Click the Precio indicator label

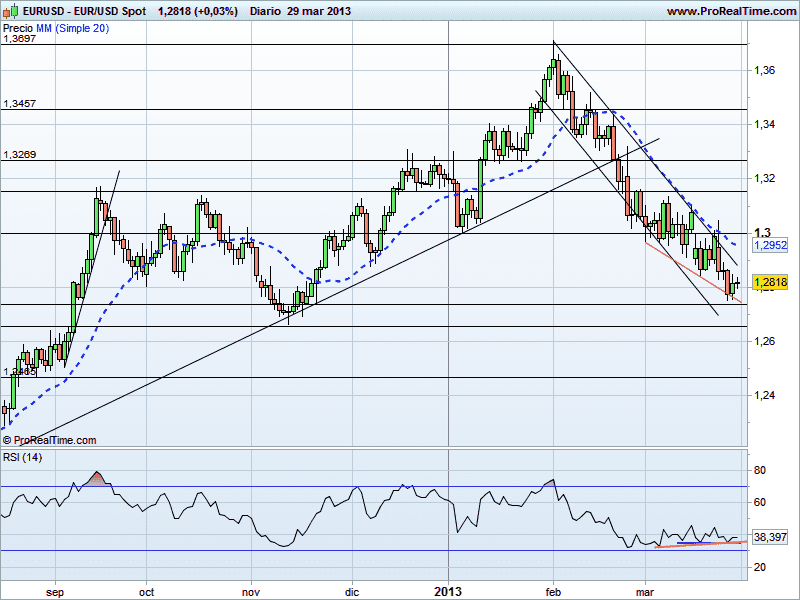coord(18,28)
